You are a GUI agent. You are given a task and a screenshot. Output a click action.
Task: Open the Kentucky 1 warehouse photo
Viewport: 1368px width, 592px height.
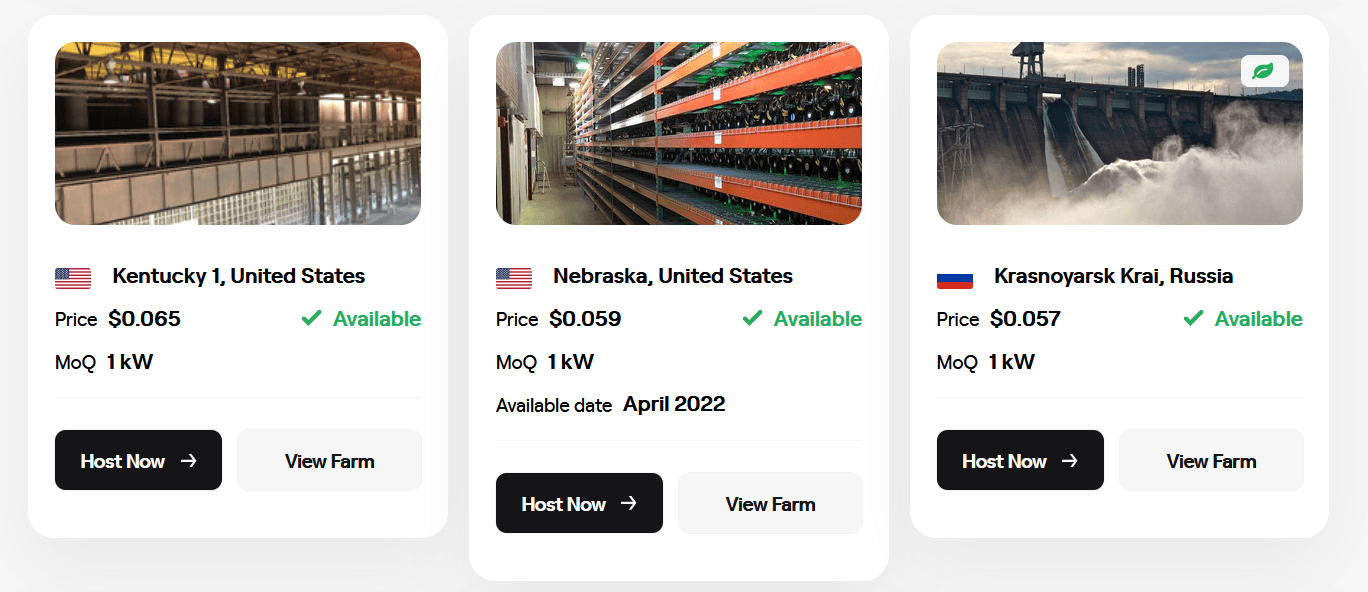click(238, 133)
